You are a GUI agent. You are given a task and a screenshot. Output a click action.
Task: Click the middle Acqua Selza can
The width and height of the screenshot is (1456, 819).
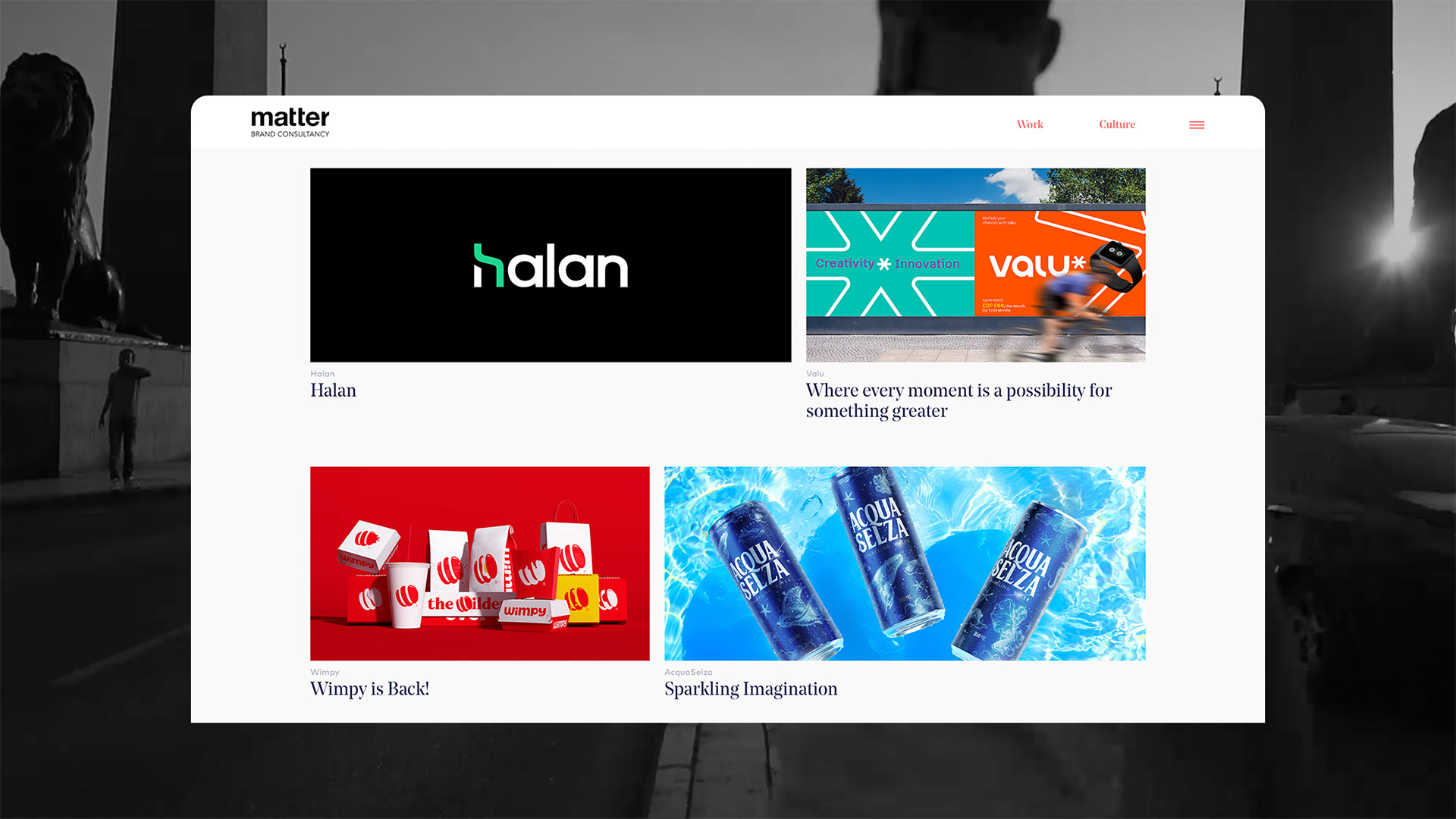pos(886,551)
